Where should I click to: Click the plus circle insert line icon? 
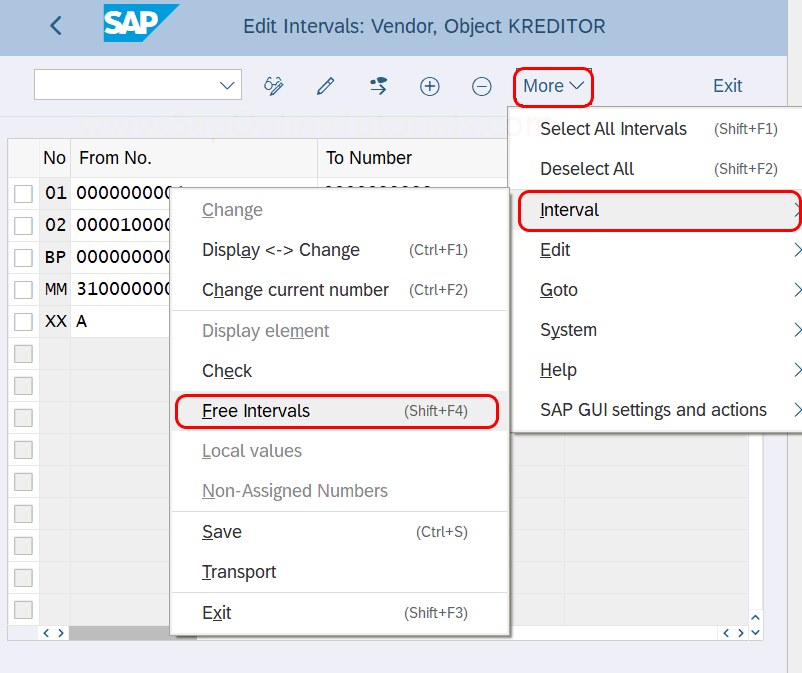(430, 86)
